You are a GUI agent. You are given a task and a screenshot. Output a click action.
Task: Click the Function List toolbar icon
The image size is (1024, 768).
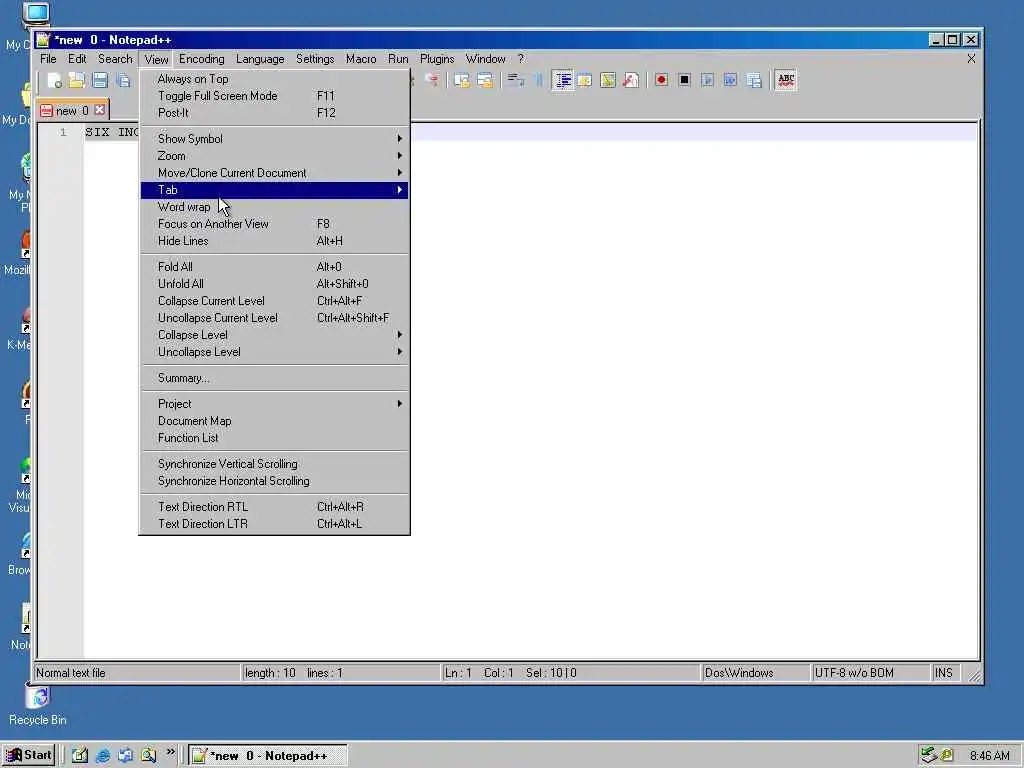pyautogui.click(x=631, y=80)
